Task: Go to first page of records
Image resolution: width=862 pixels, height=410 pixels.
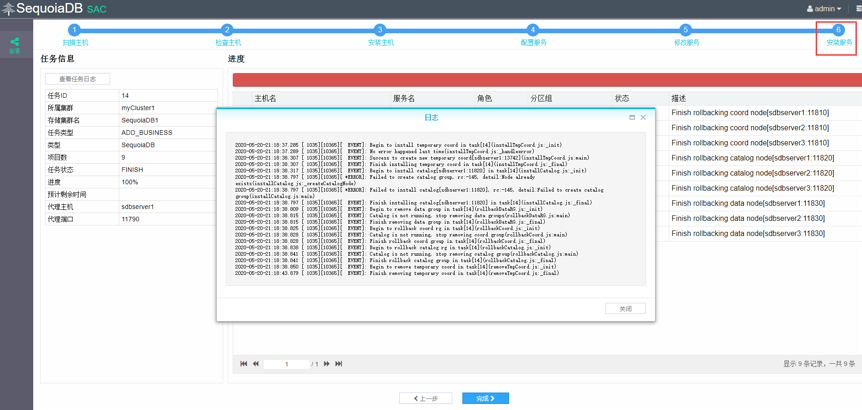Action: click(243, 364)
